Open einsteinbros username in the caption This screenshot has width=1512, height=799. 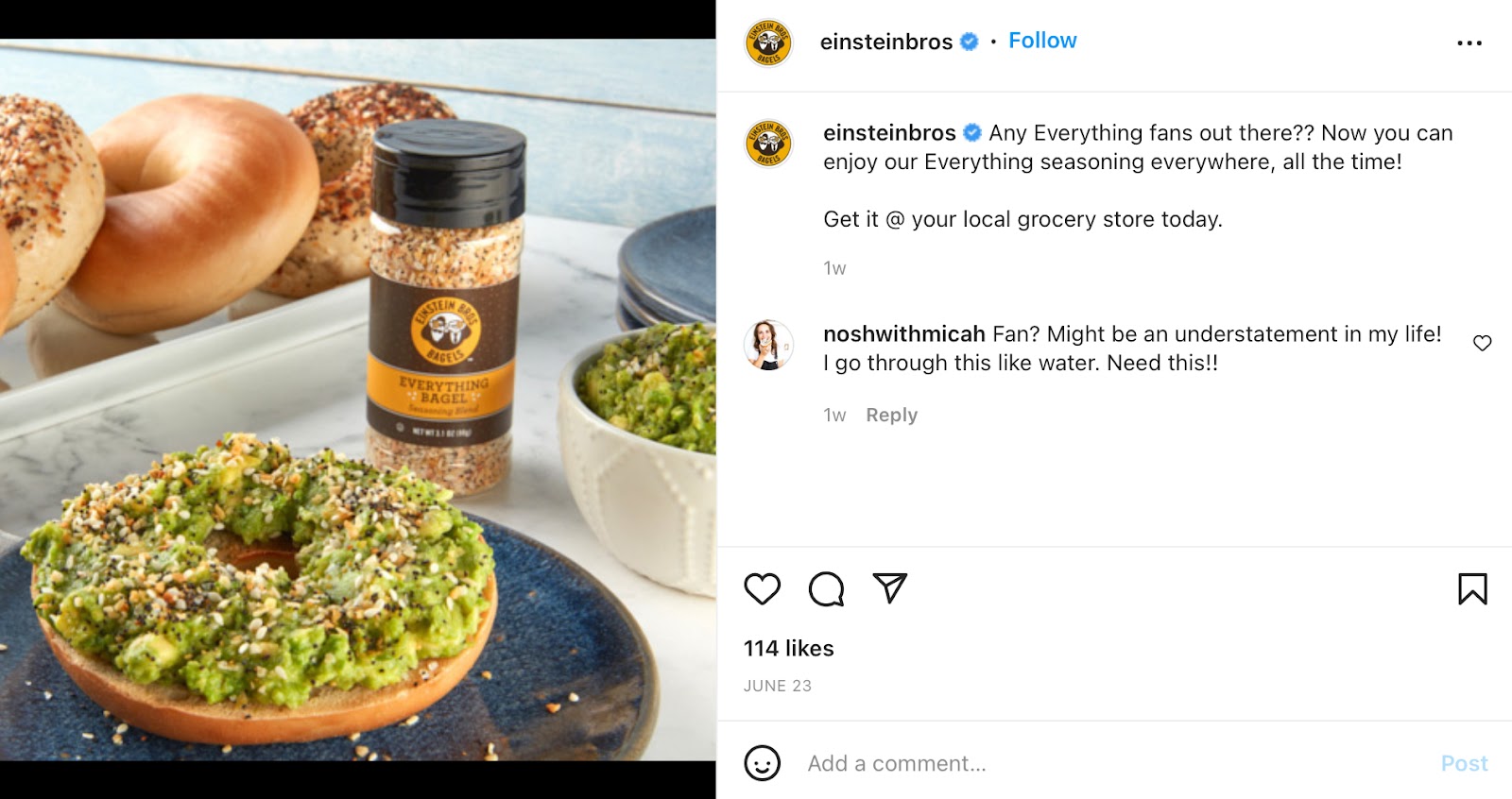889,133
